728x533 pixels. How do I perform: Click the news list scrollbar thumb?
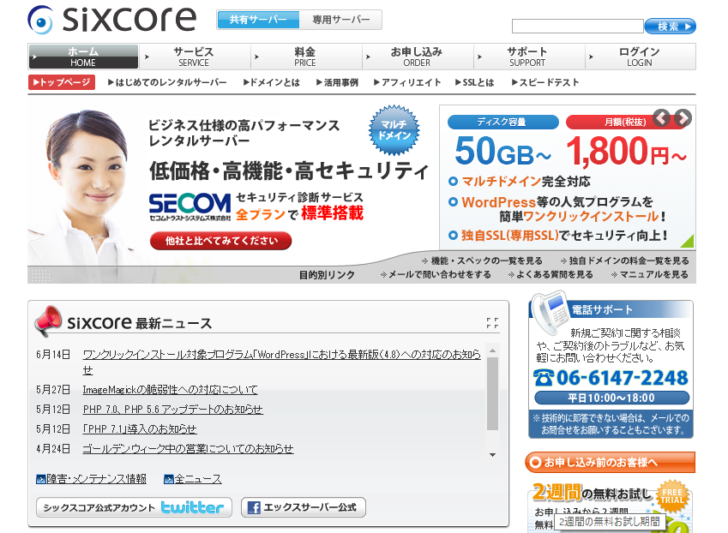tap(493, 394)
